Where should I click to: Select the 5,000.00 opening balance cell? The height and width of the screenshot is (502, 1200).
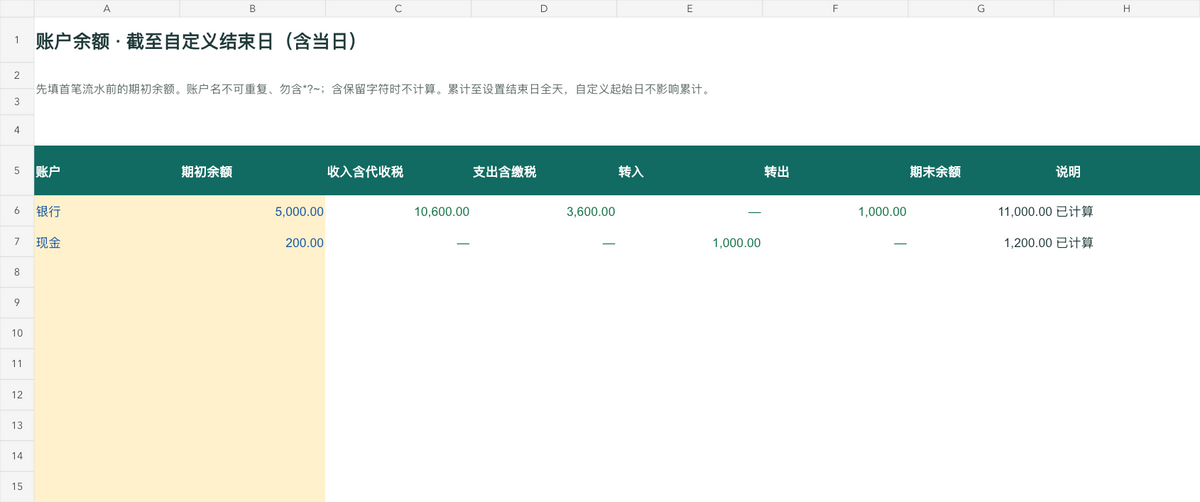(252, 211)
